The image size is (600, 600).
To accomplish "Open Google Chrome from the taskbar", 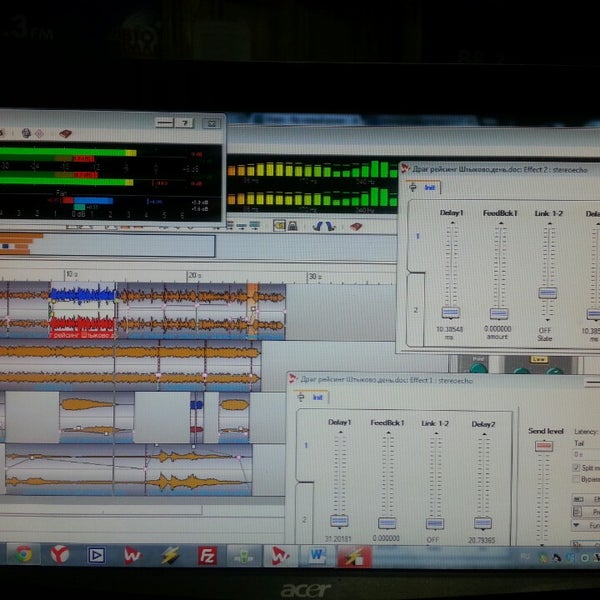I will click(x=21, y=553).
